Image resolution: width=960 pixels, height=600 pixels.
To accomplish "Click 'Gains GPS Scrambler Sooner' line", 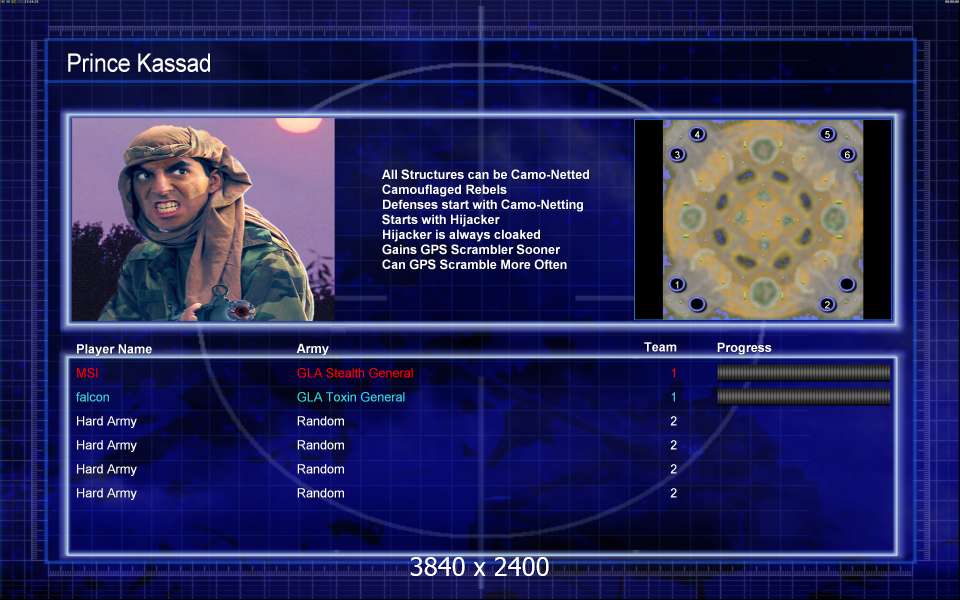I will coord(471,249).
